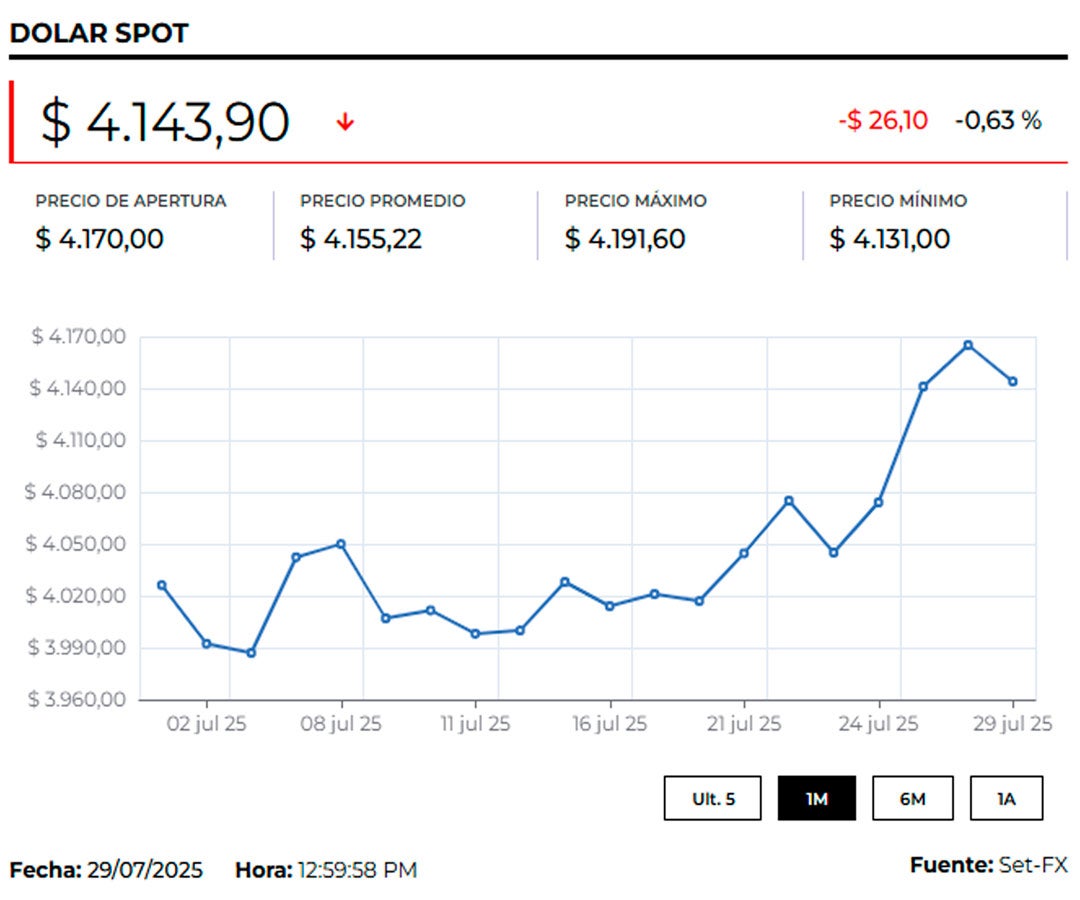Select the data point at 24 jul 25
This screenshot has width=1080, height=900.
pyautogui.click(x=878, y=502)
